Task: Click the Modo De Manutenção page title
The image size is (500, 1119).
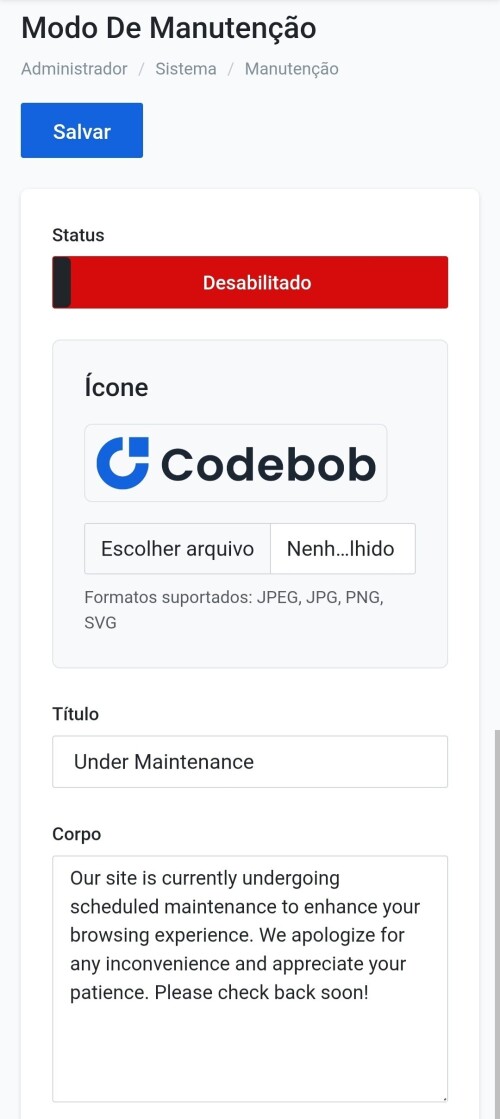Action: pos(168,29)
